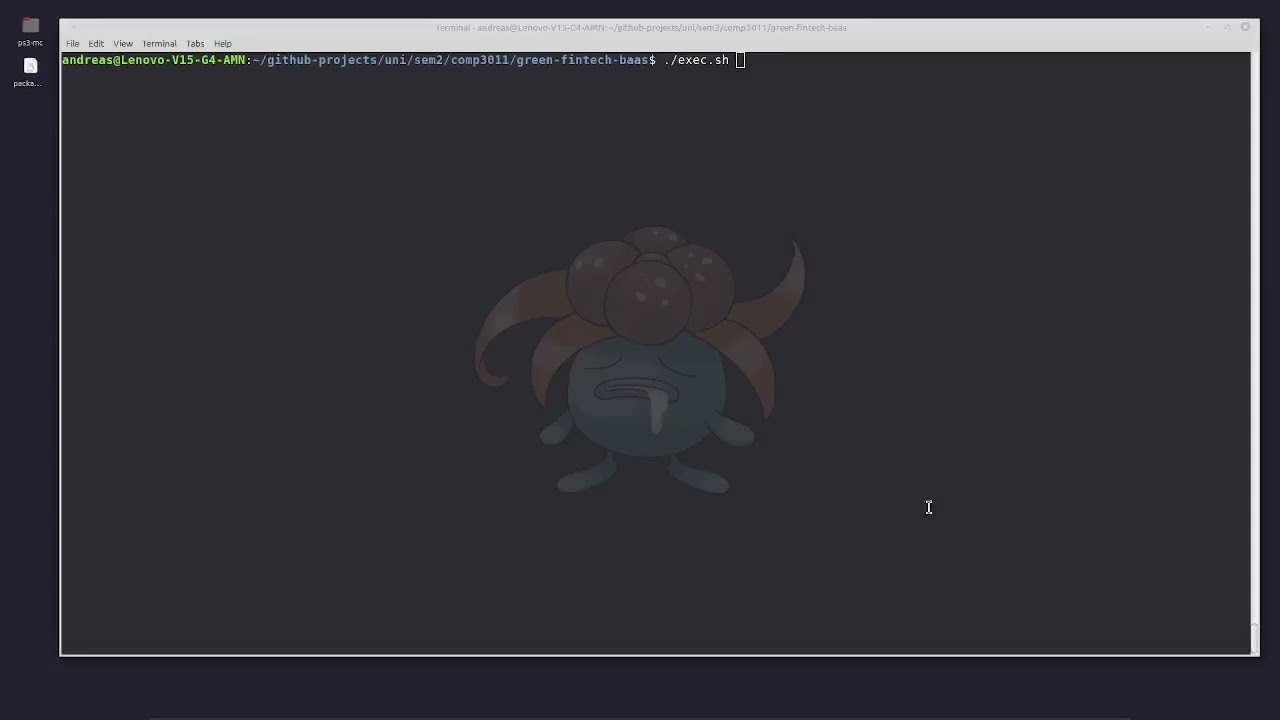The image size is (1280, 720).
Task: Open the Terminal menu
Action: (x=159, y=44)
